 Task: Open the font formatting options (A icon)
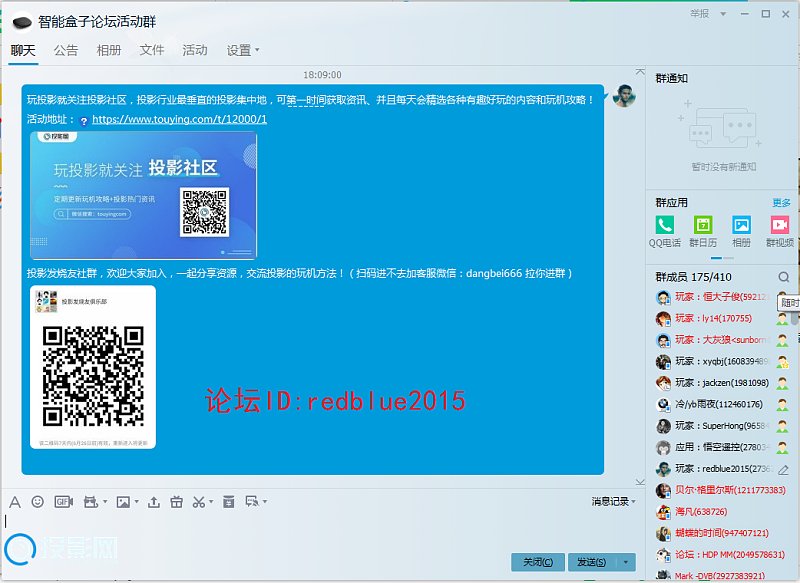[x=15, y=502]
